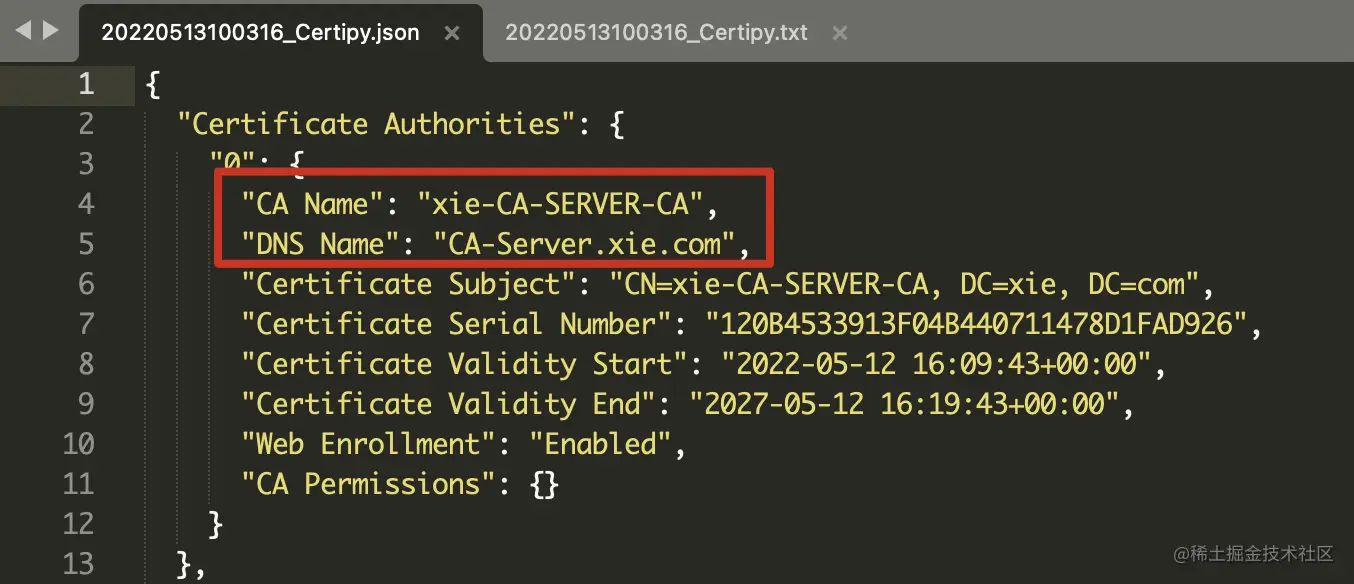Click the "CA Permissions" key
Viewport: 1354px width, 584px height.
tap(369, 484)
